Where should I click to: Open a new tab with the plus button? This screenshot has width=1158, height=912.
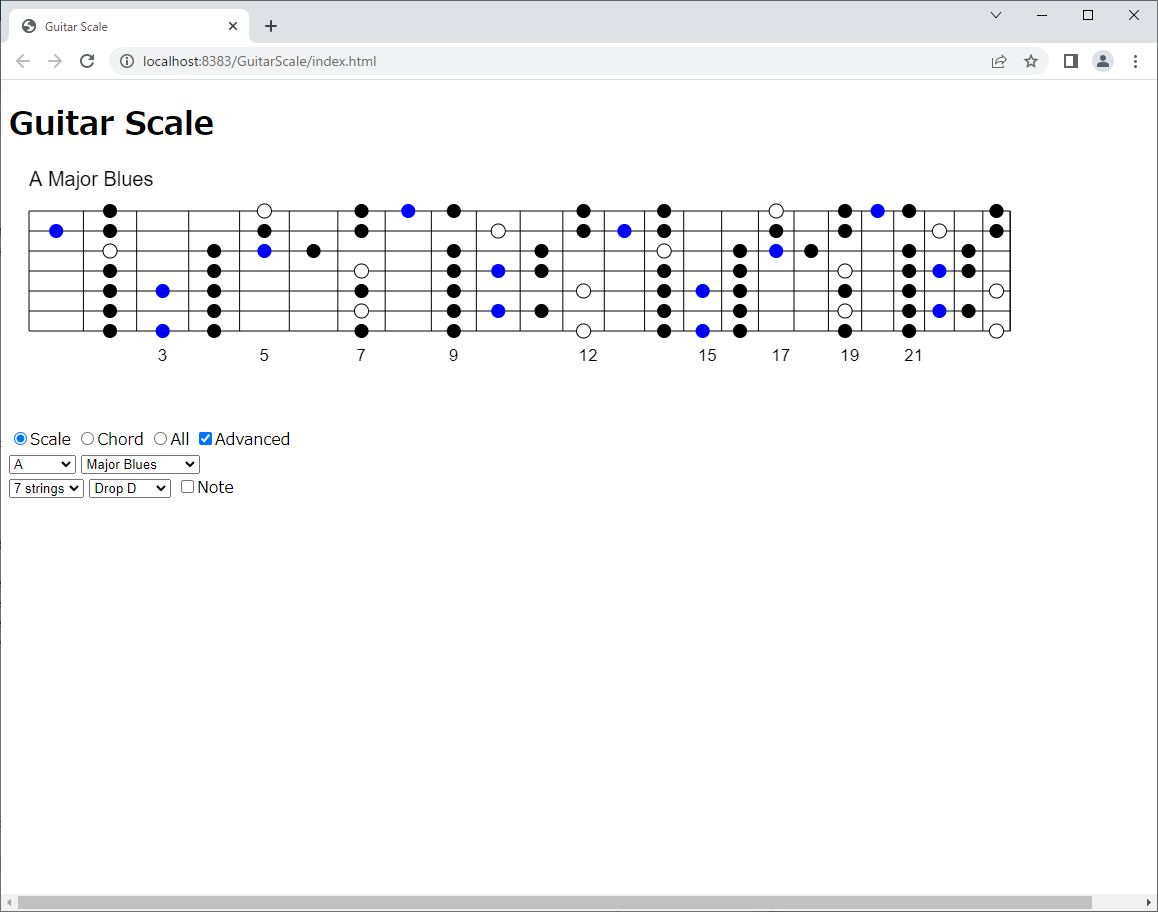click(x=270, y=26)
